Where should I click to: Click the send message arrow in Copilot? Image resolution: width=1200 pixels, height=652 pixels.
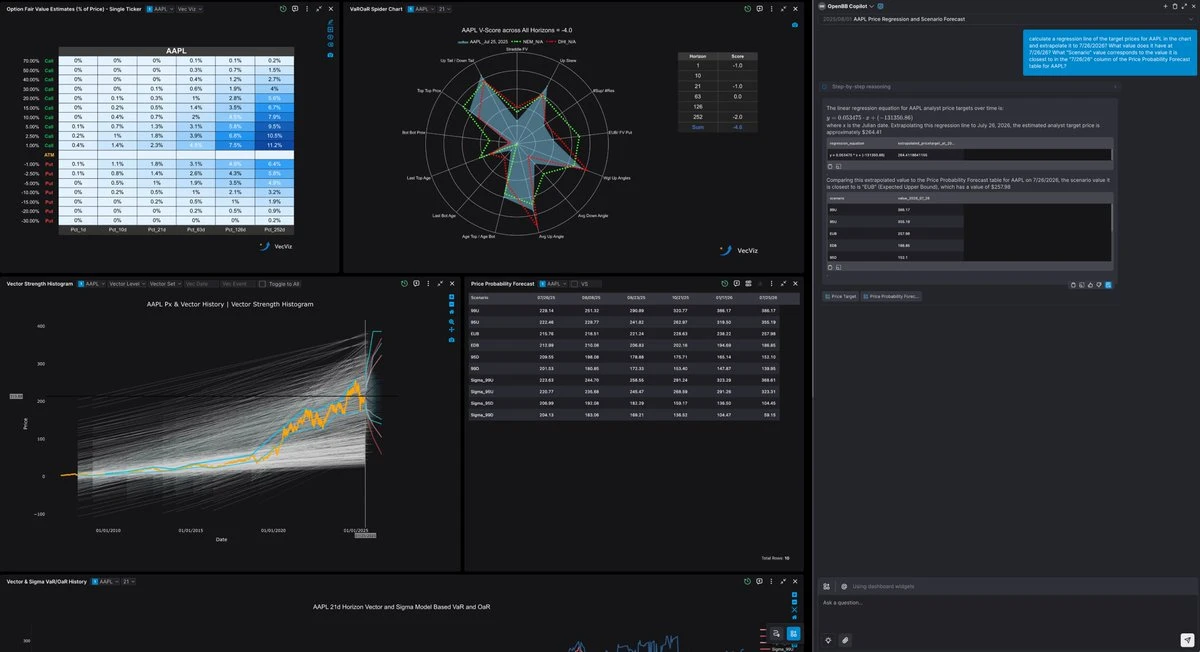pos(1186,640)
